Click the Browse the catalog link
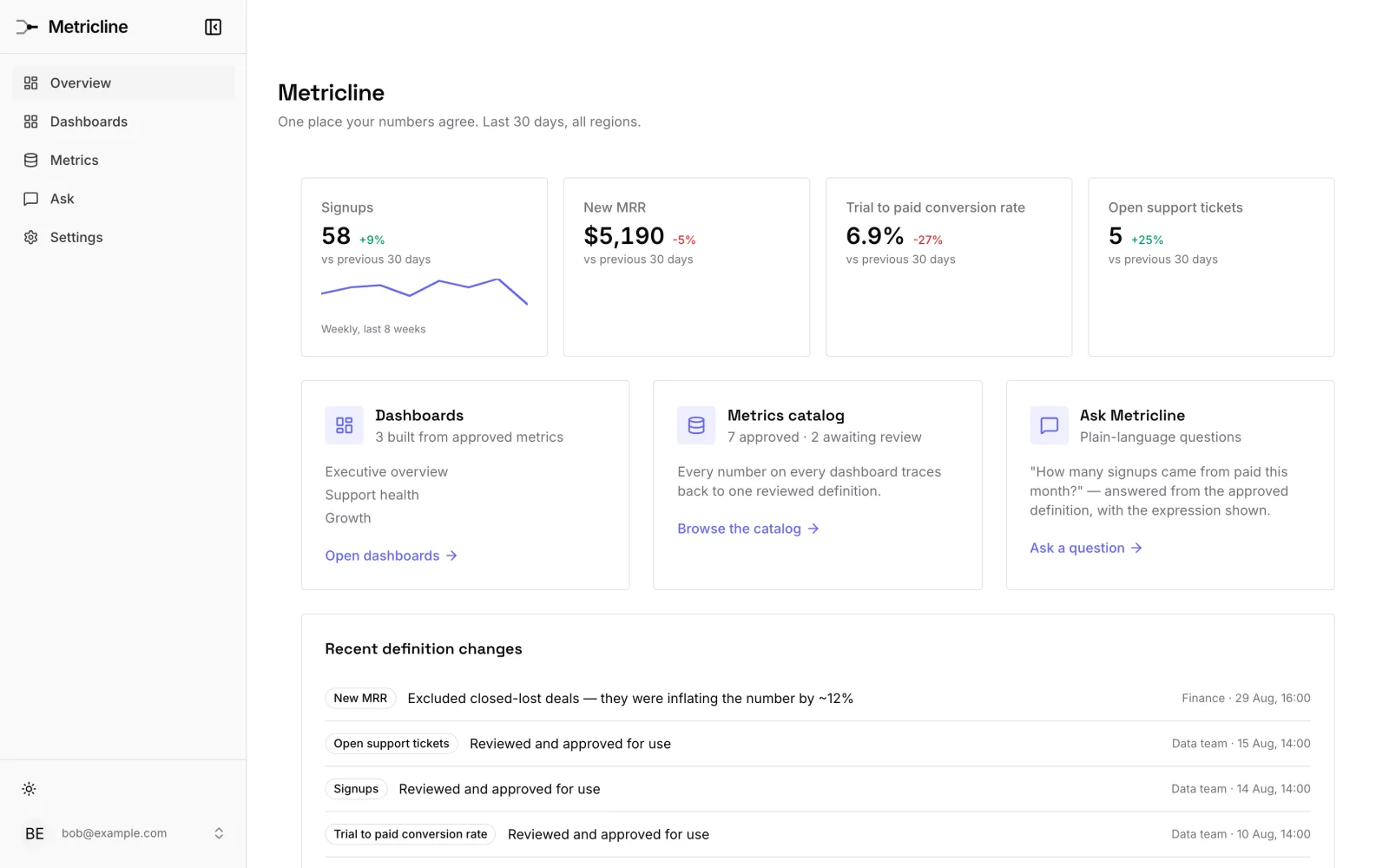The height and width of the screenshot is (868, 1389). 748,529
